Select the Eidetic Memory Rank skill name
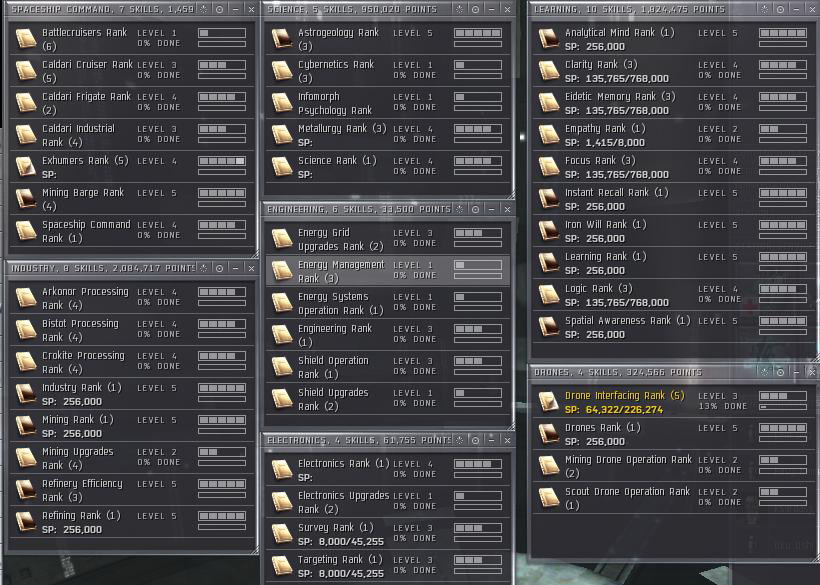 tap(620, 97)
